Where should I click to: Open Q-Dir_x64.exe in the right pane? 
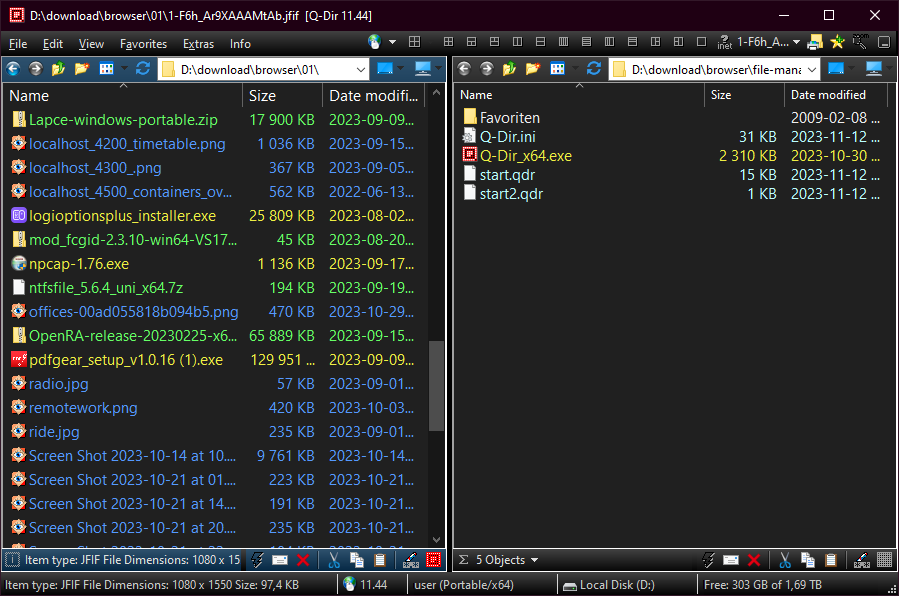pyautogui.click(x=525, y=156)
